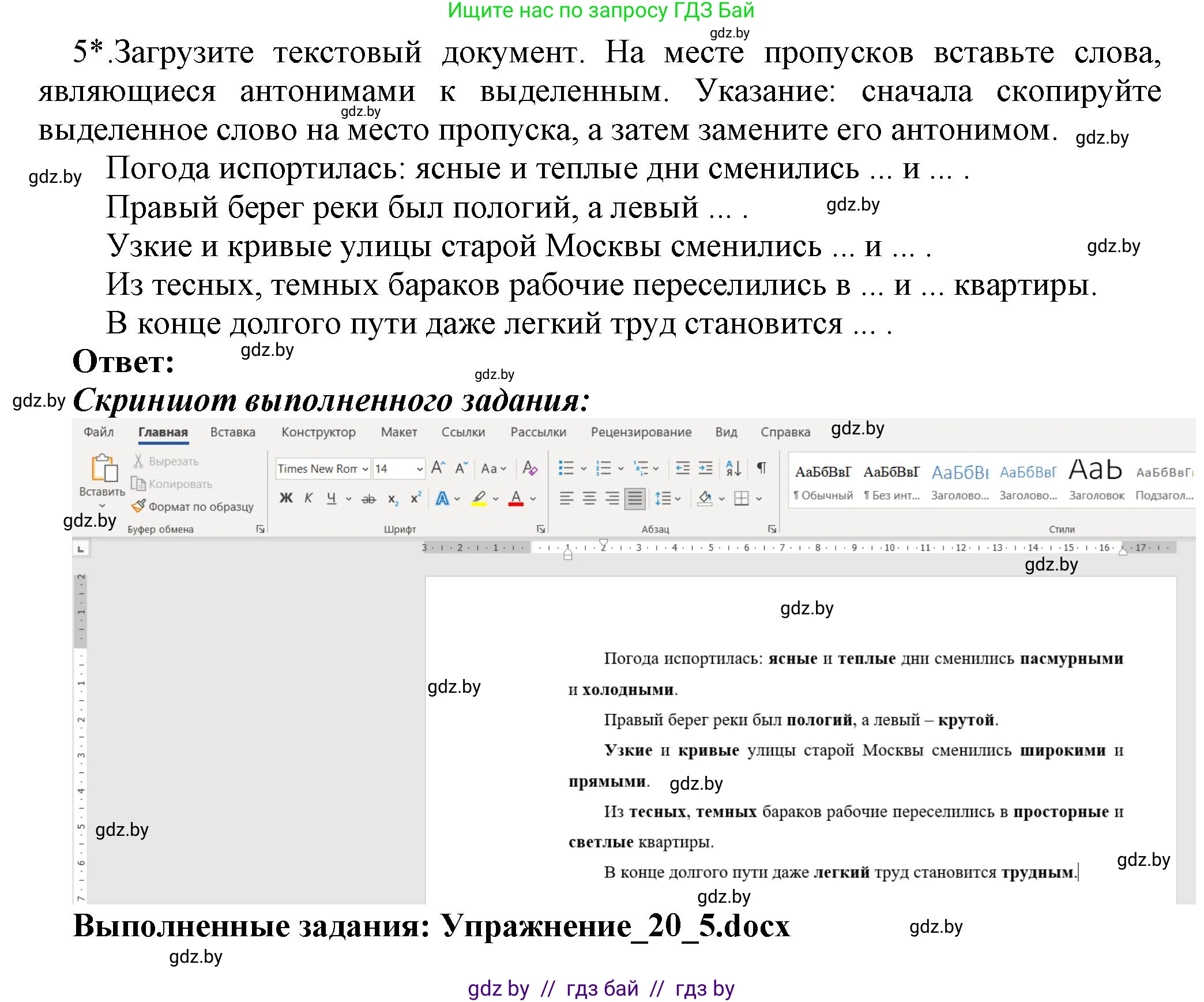The width and height of the screenshot is (1204, 1002).
Task: Apply subscript formatting (x₂)
Action: pos(393,498)
